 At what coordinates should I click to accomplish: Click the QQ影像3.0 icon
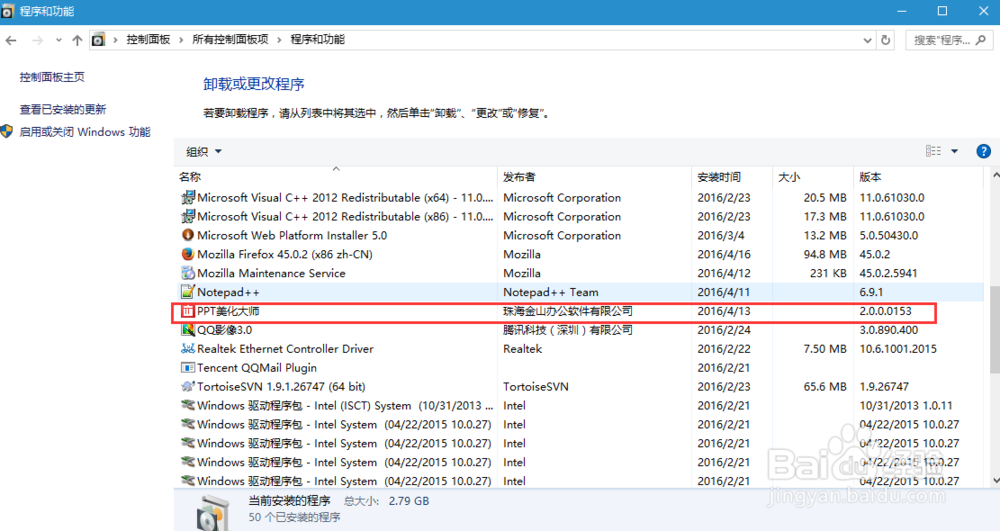click(x=188, y=330)
